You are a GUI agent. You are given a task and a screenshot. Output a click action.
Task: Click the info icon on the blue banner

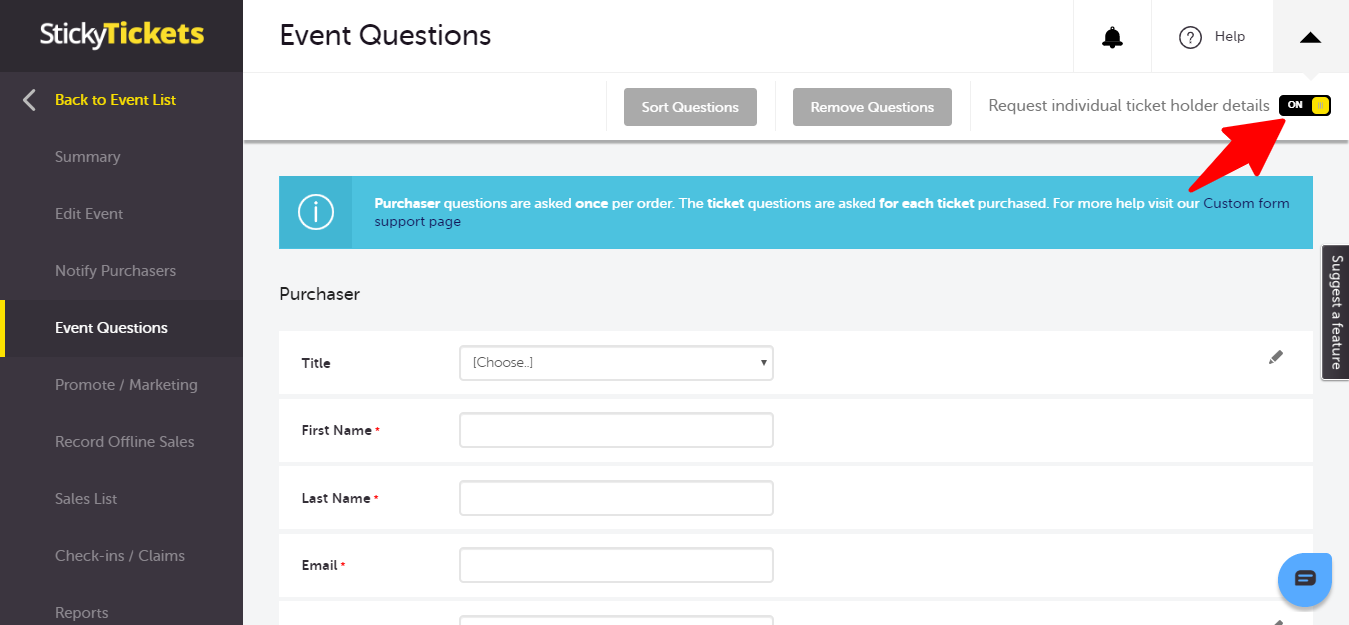click(x=315, y=212)
